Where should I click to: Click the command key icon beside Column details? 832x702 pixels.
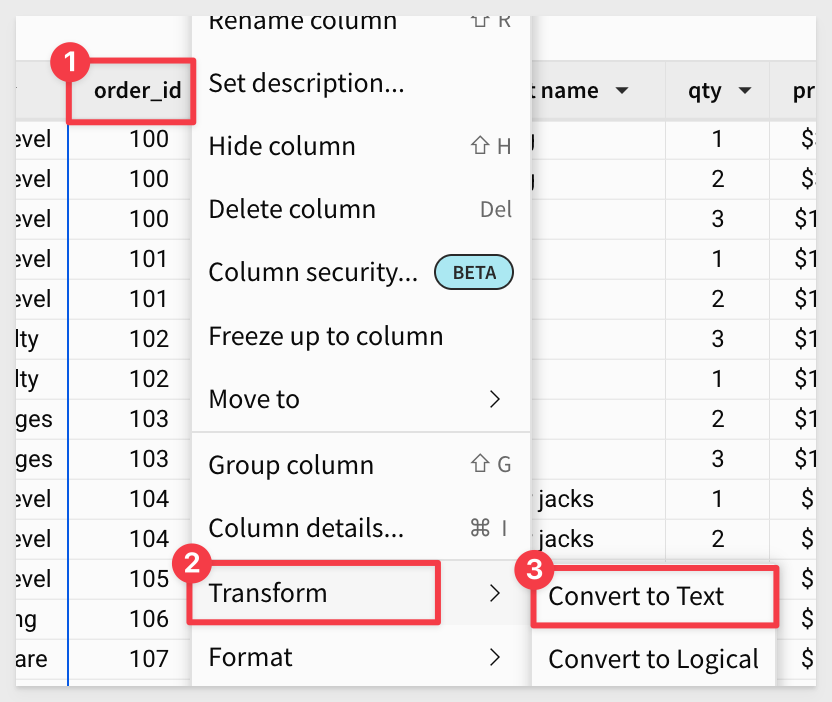(480, 528)
